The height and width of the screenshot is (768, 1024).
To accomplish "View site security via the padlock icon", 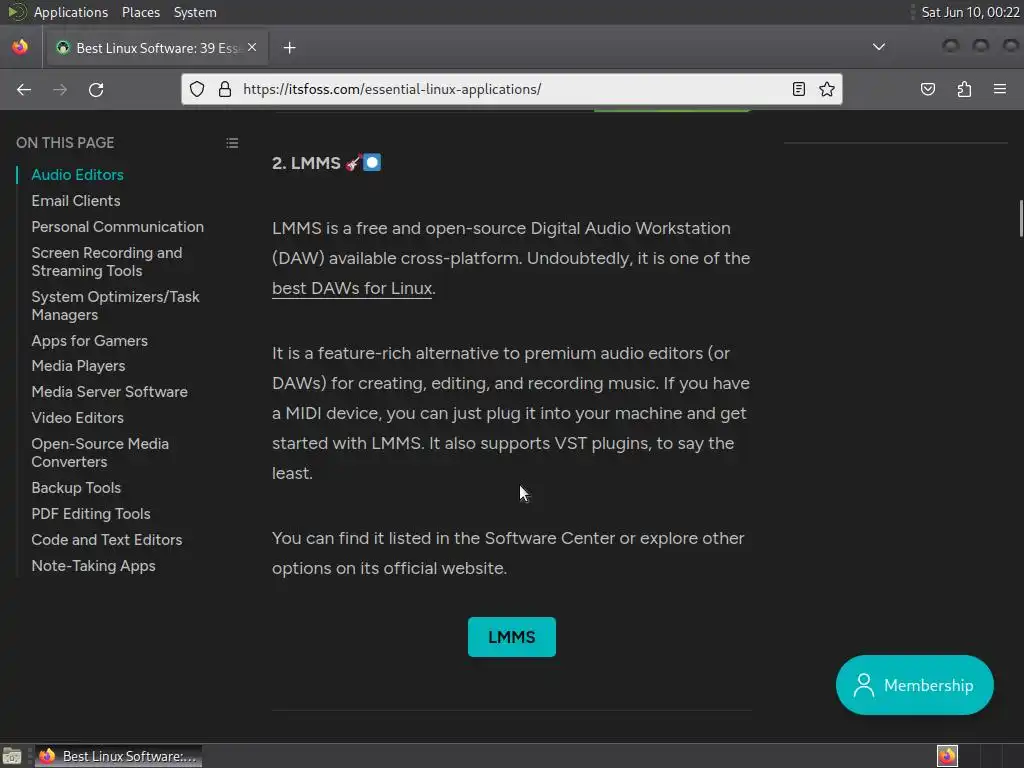I will click(225, 89).
